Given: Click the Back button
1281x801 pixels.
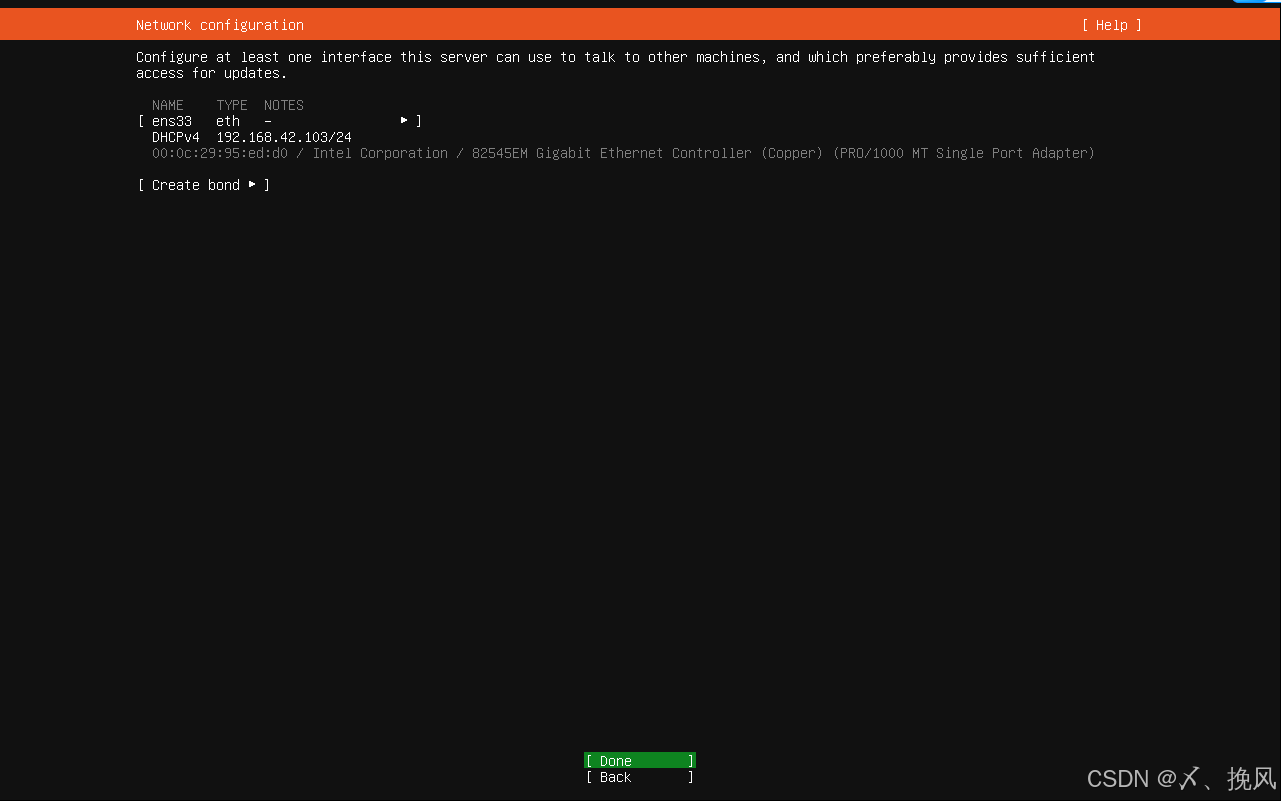Looking at the screenshot, I should (639, 777).
